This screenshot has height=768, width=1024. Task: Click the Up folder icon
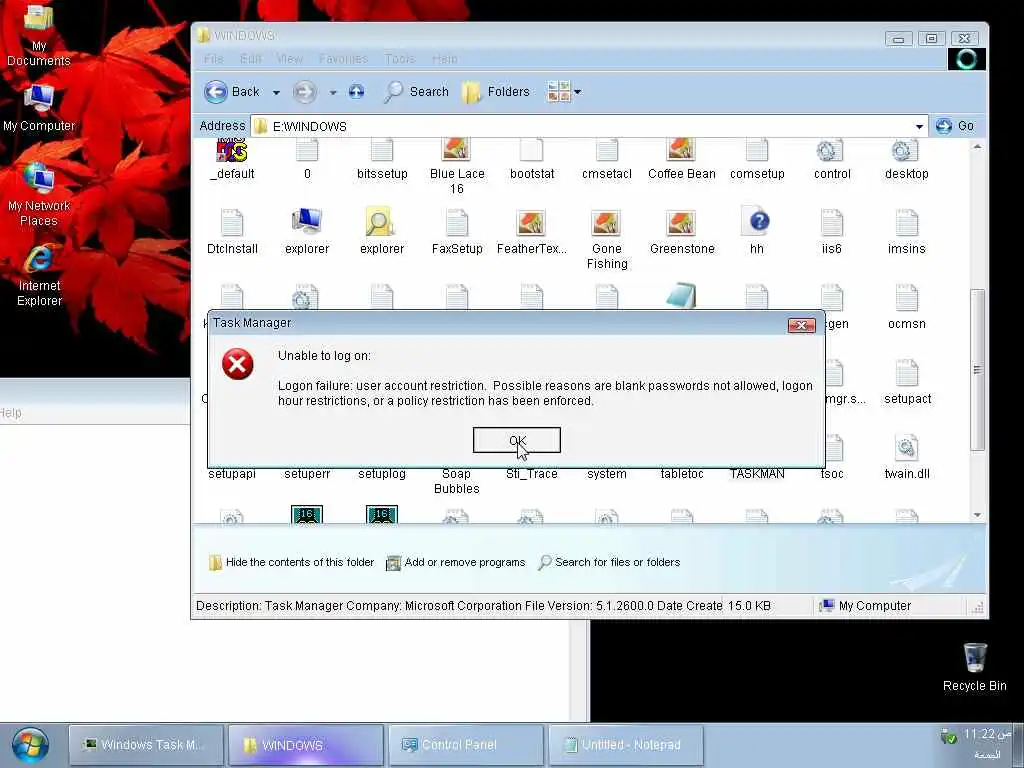pos(357,91)
